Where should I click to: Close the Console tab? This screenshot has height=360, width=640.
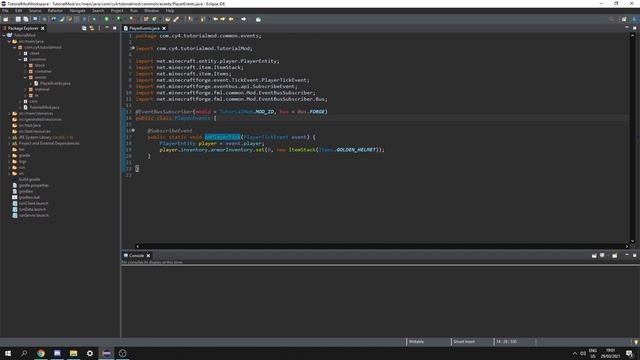pos(148,256)
